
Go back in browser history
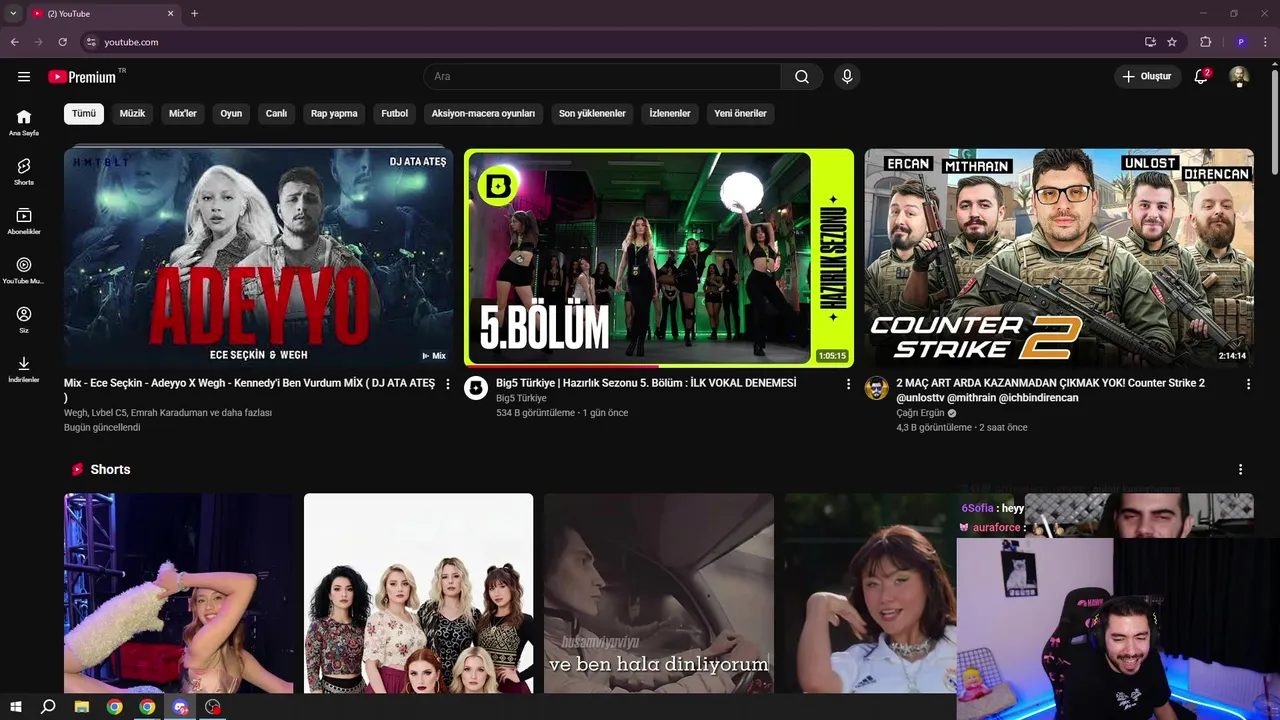pos(15,42)
